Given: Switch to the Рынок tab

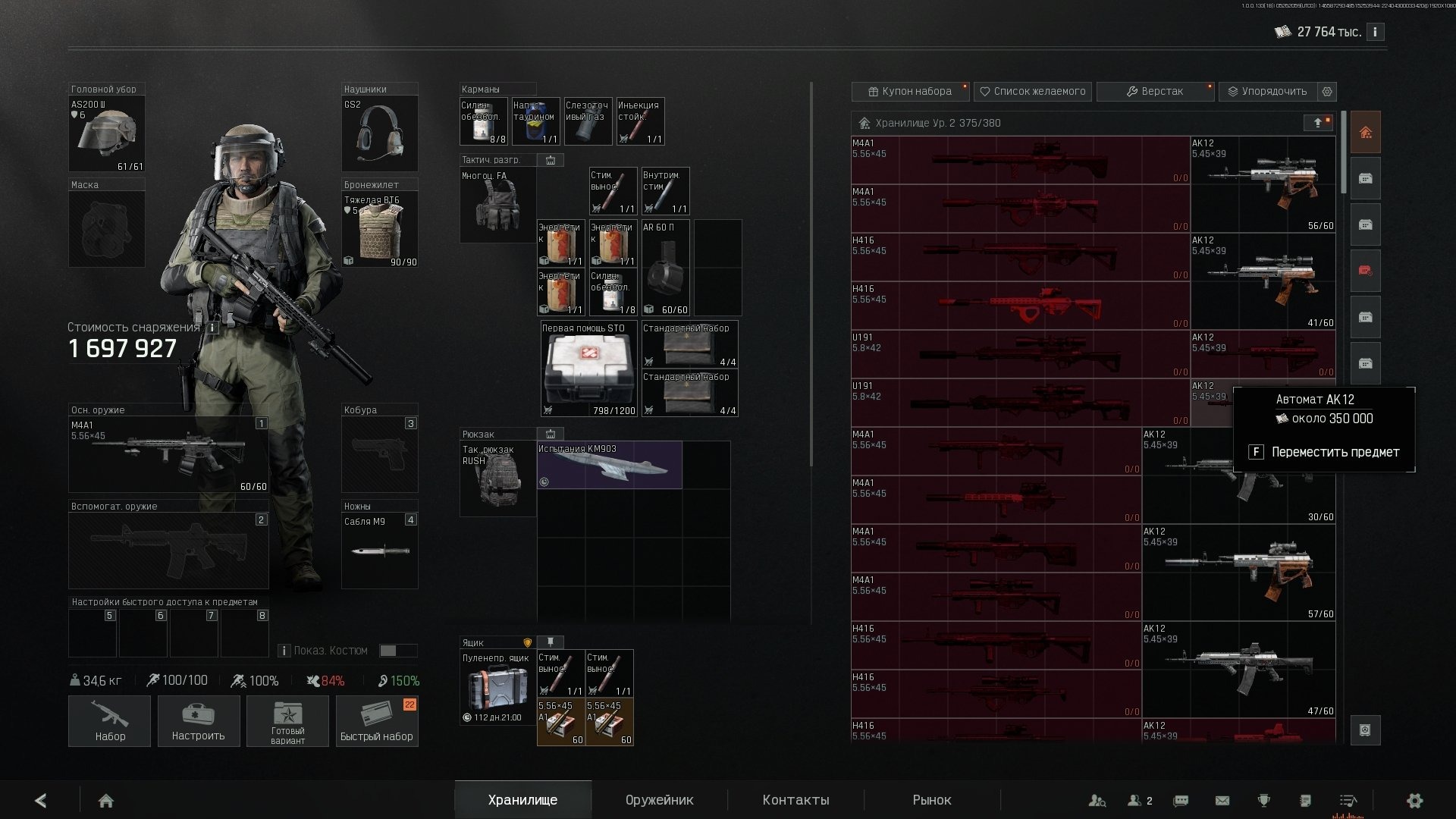Looking at the screenshot, I should pos(932,800).
